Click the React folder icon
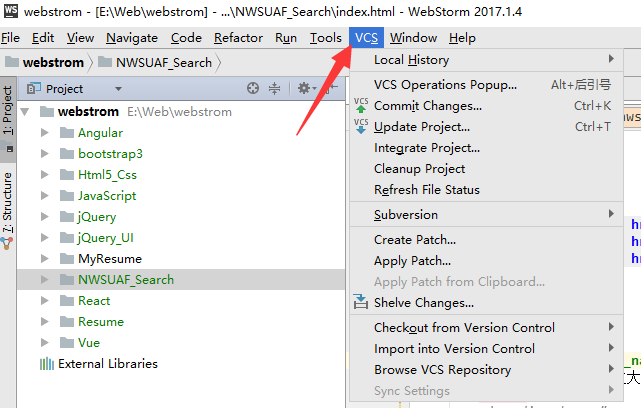This screenshot has height=408, width=641. click(x=67, y=300)
